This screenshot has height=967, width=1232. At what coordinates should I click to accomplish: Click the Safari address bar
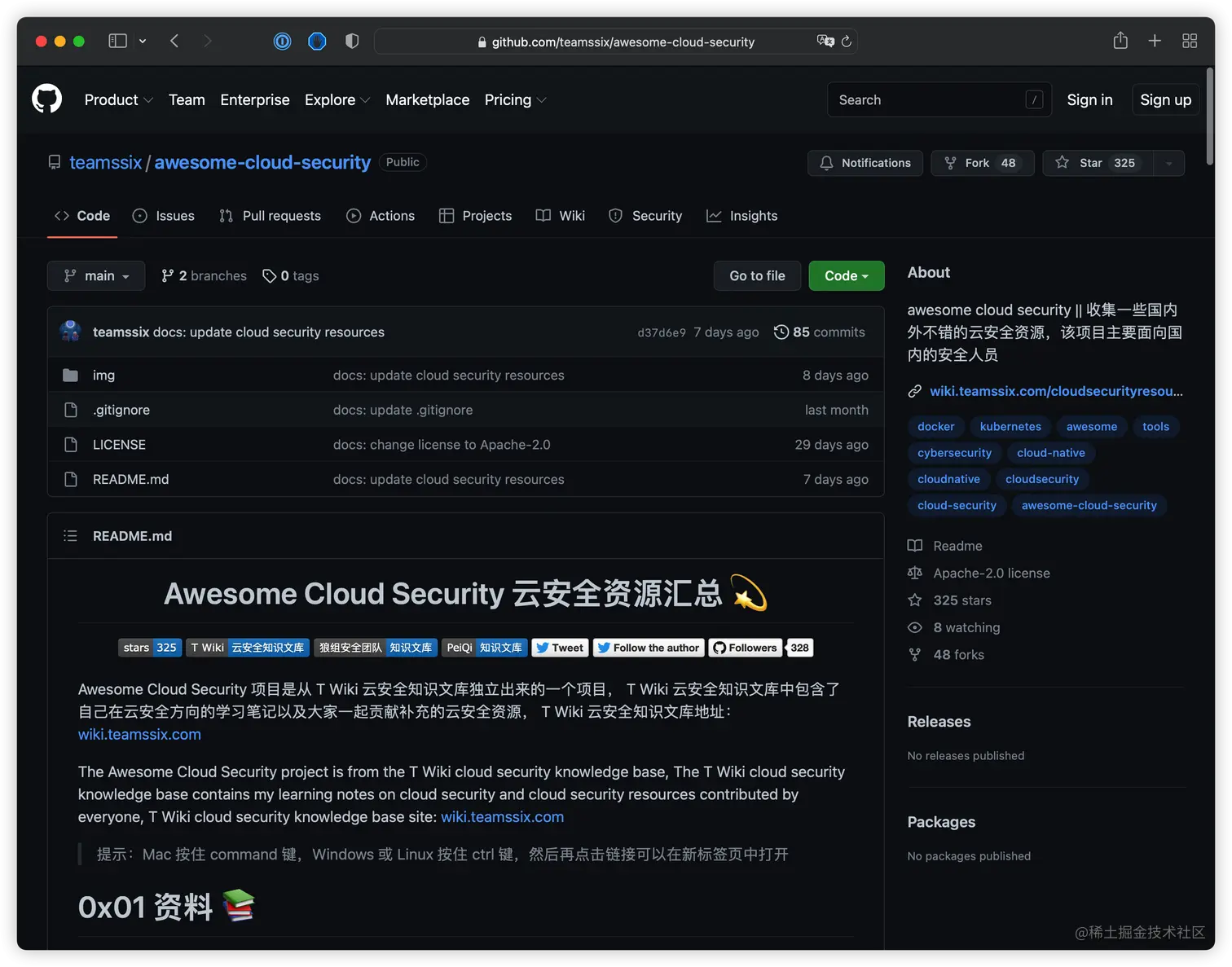pyautogui.click(x=616, y=42)
